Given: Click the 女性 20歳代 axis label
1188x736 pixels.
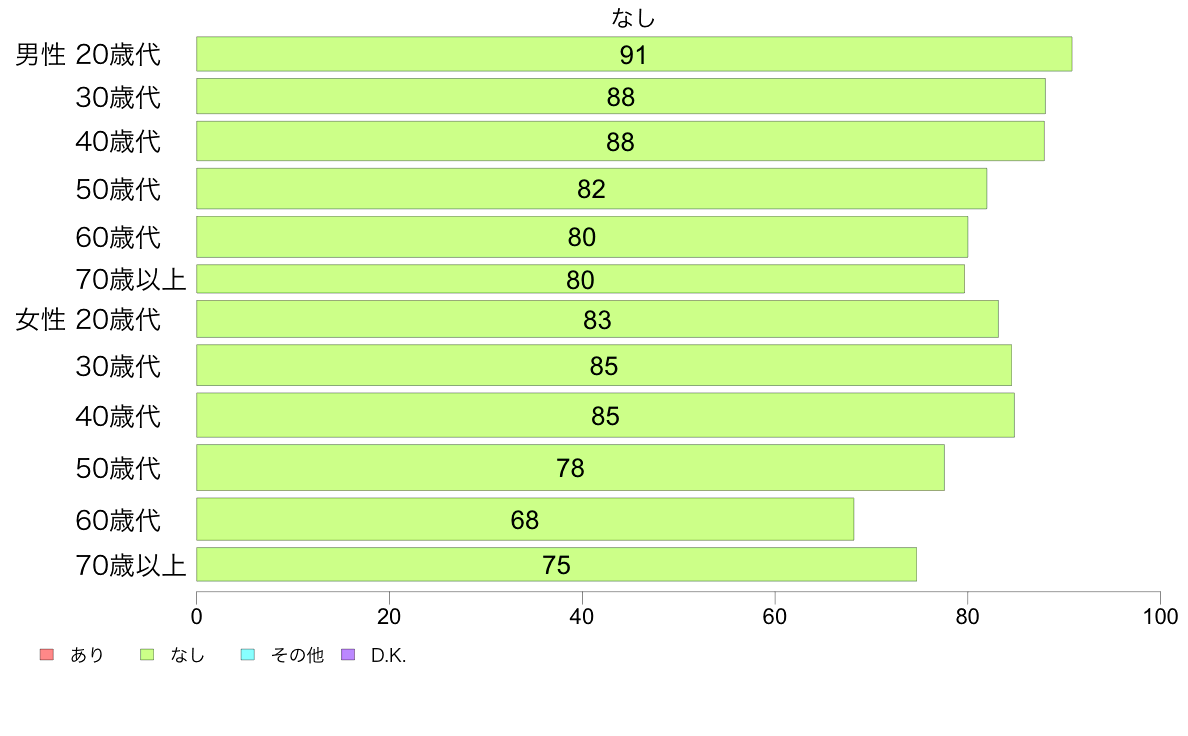Looking at the screenshot, I should [88, 320].
